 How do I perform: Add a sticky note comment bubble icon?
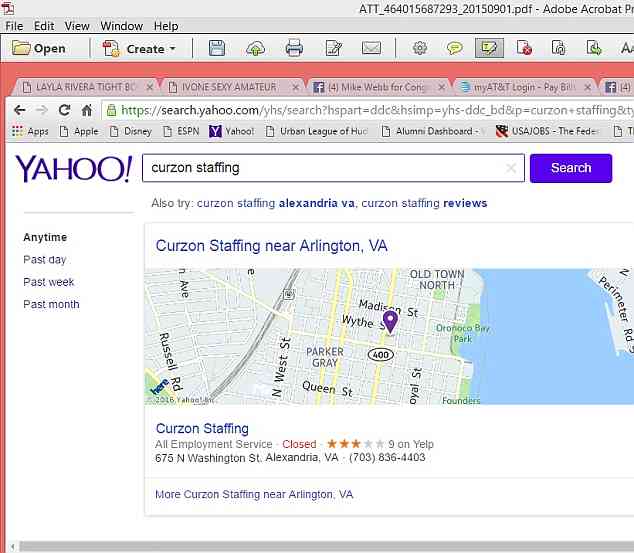[x=455, y=49]
